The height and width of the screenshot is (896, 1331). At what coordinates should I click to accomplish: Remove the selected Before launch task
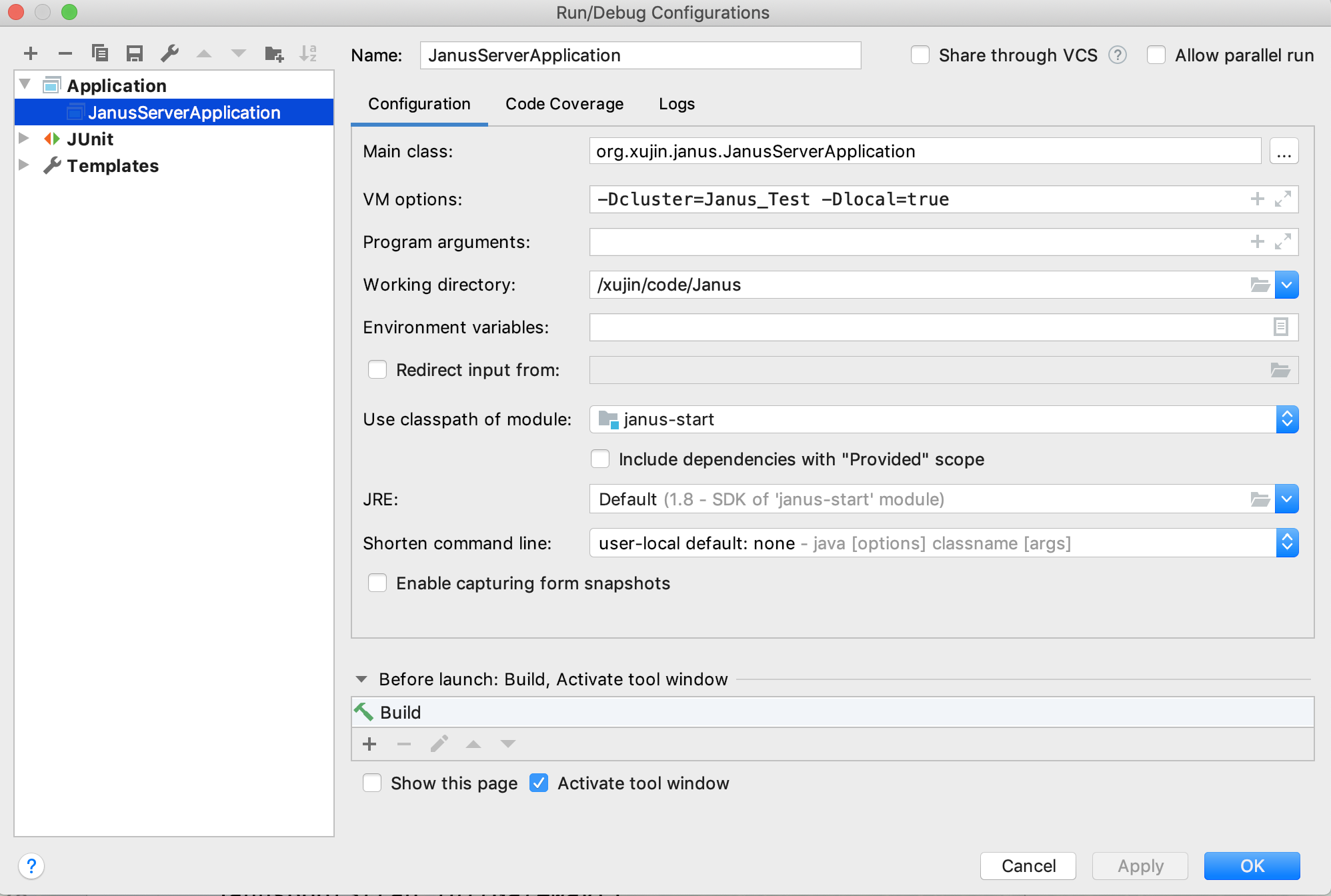pyautogui.click(x=404, y=744)
